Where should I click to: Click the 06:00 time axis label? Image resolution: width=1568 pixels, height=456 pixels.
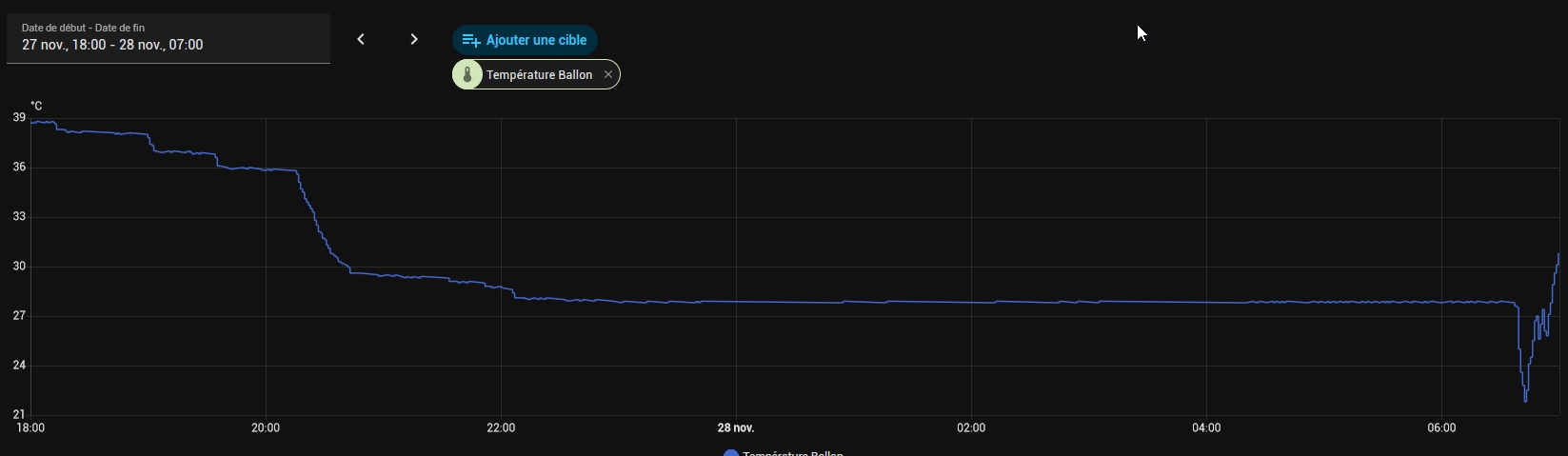tap(1441, 428)
